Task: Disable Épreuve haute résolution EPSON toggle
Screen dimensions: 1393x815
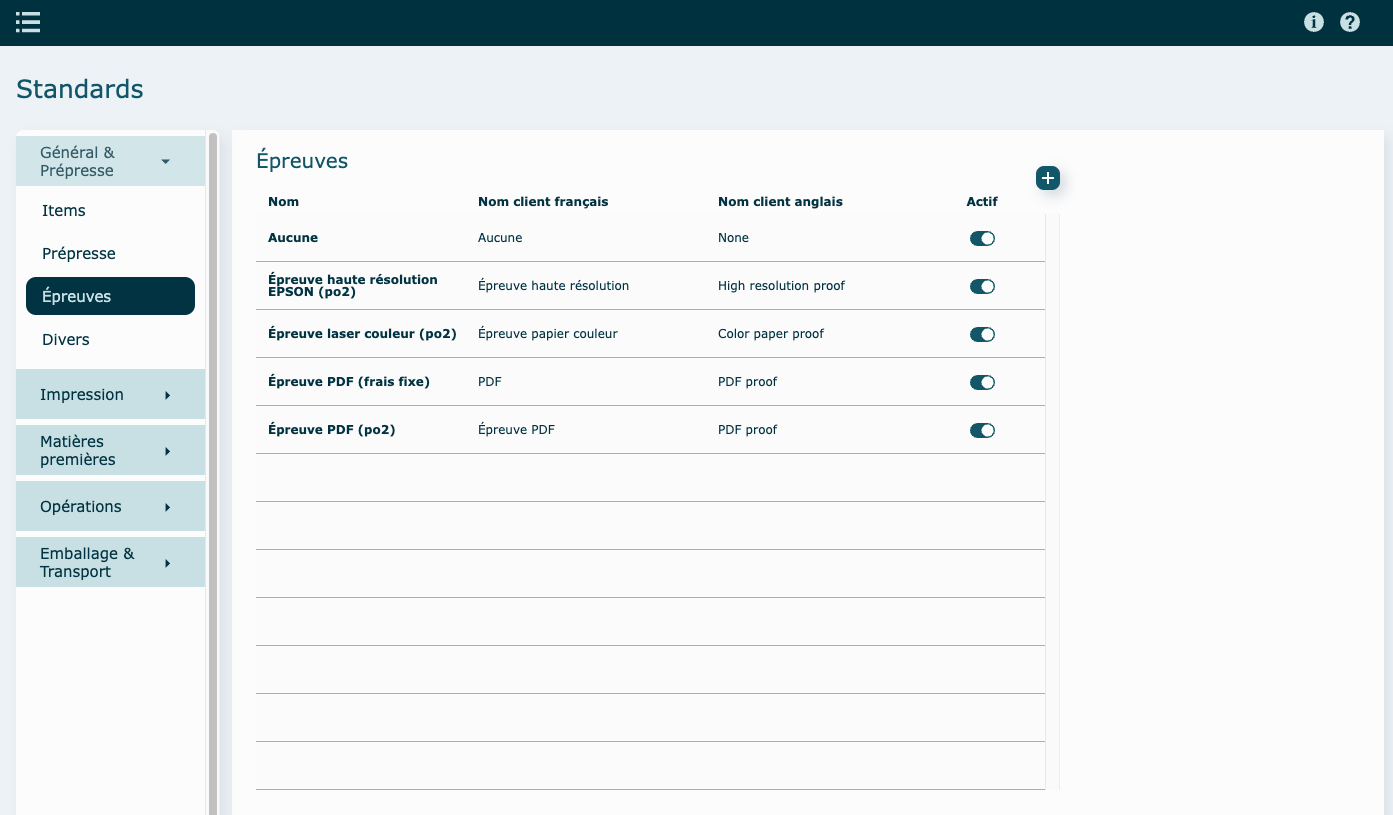Action: 982,287
